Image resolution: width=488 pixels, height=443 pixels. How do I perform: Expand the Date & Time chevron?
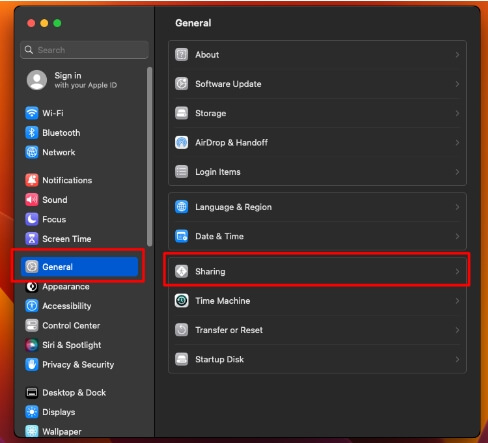click(457, 236)
